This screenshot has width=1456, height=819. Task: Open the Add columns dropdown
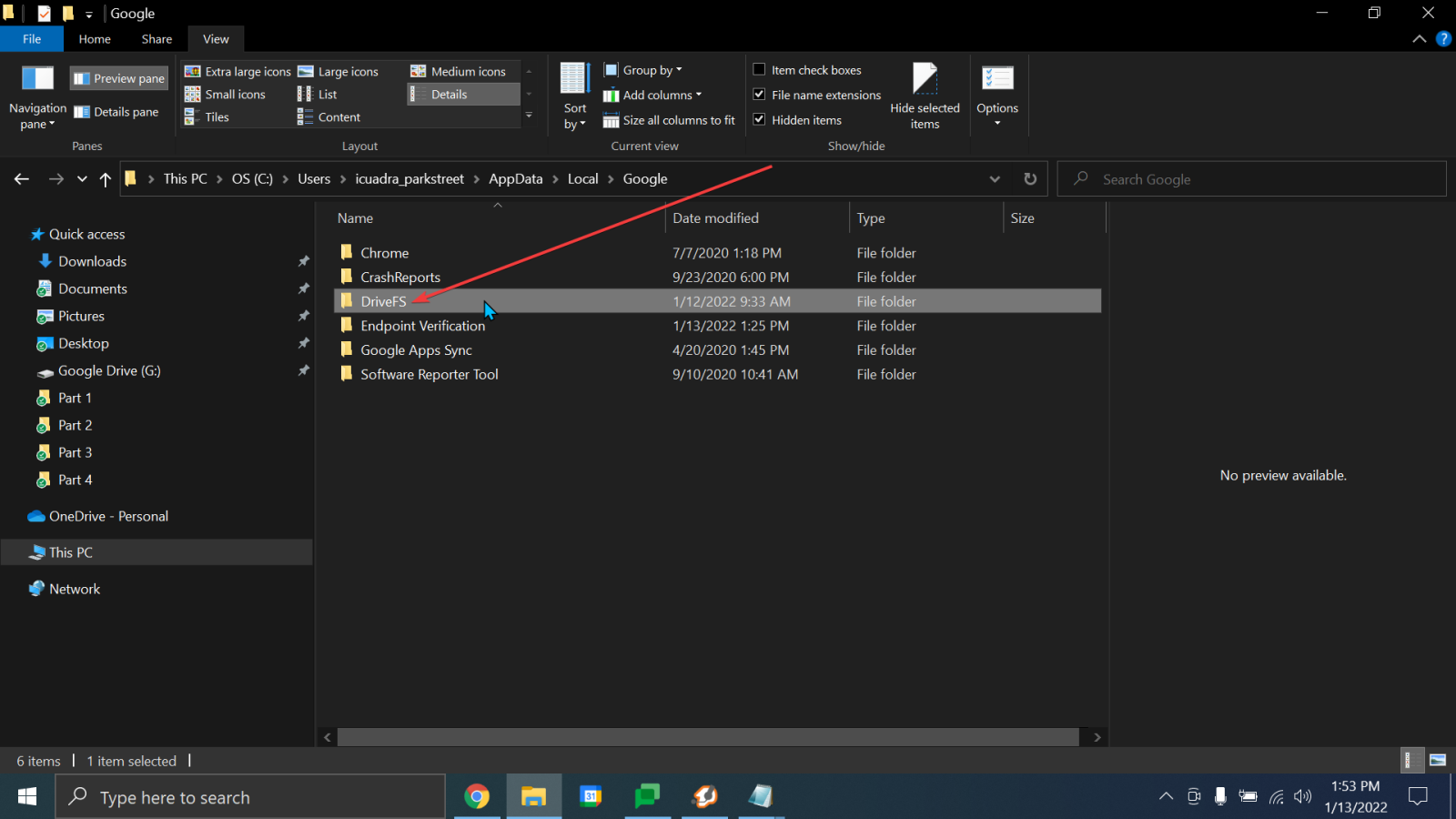652,95
